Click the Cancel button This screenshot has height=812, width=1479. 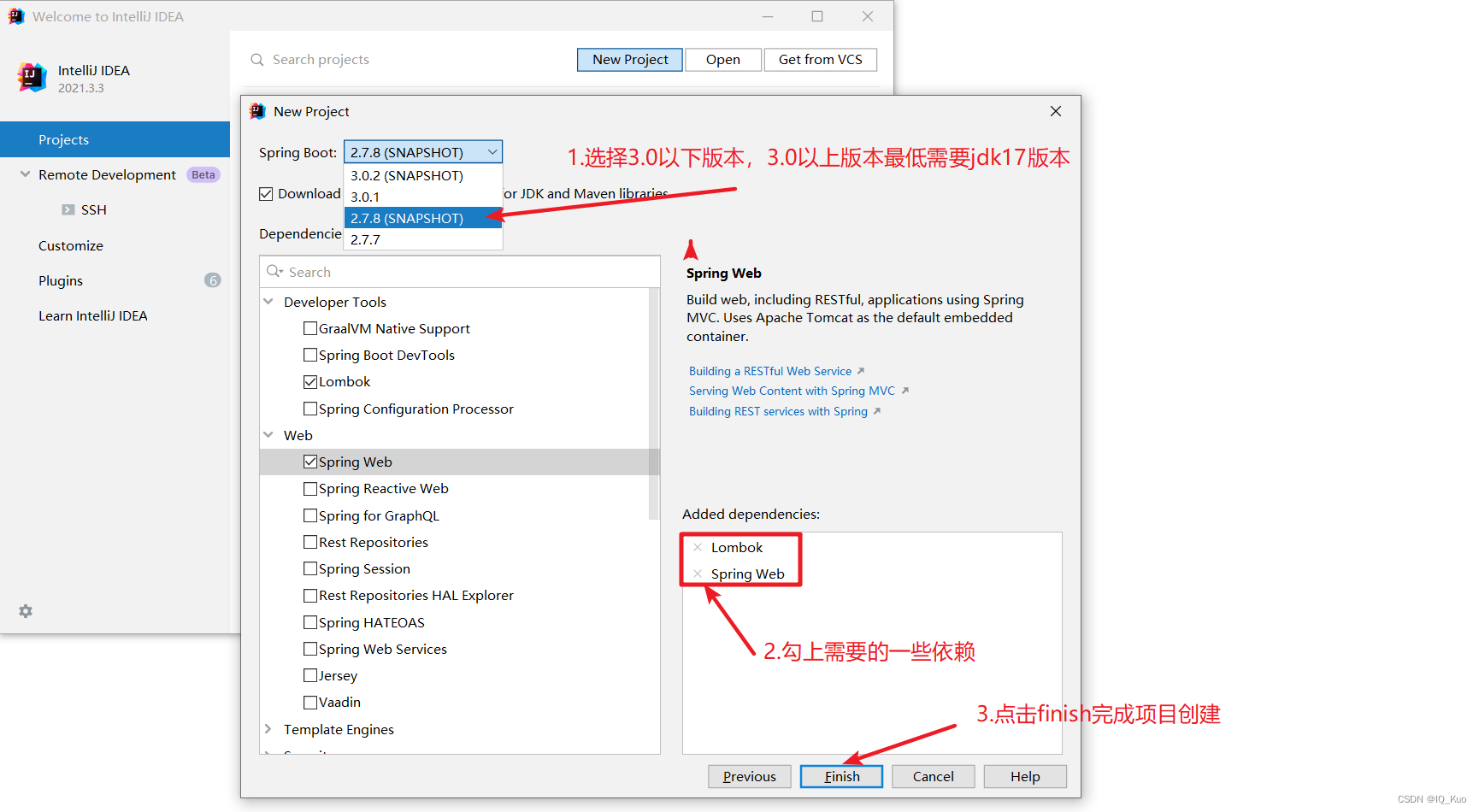point(934,776)
